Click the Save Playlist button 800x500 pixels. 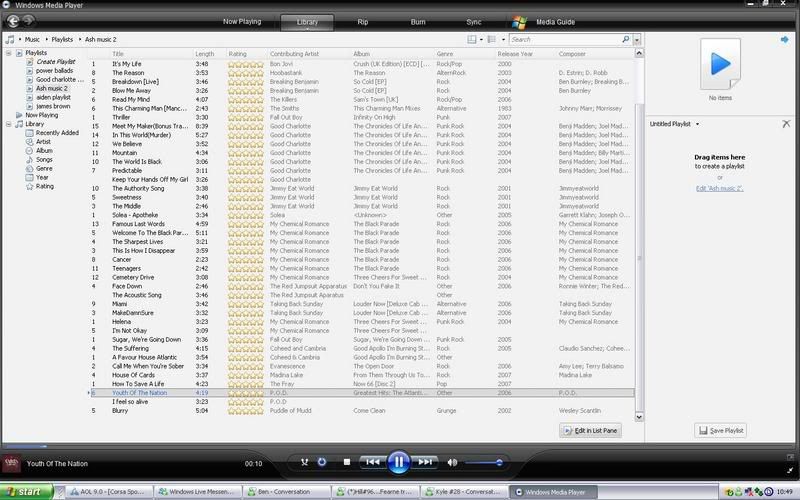pyautogui.click(x=720, y=430)
